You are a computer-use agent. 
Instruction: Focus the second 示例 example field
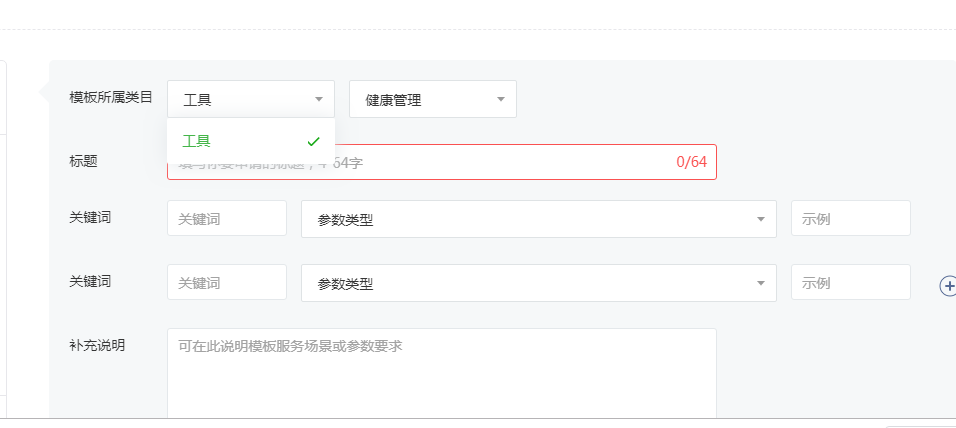[850, 283]
